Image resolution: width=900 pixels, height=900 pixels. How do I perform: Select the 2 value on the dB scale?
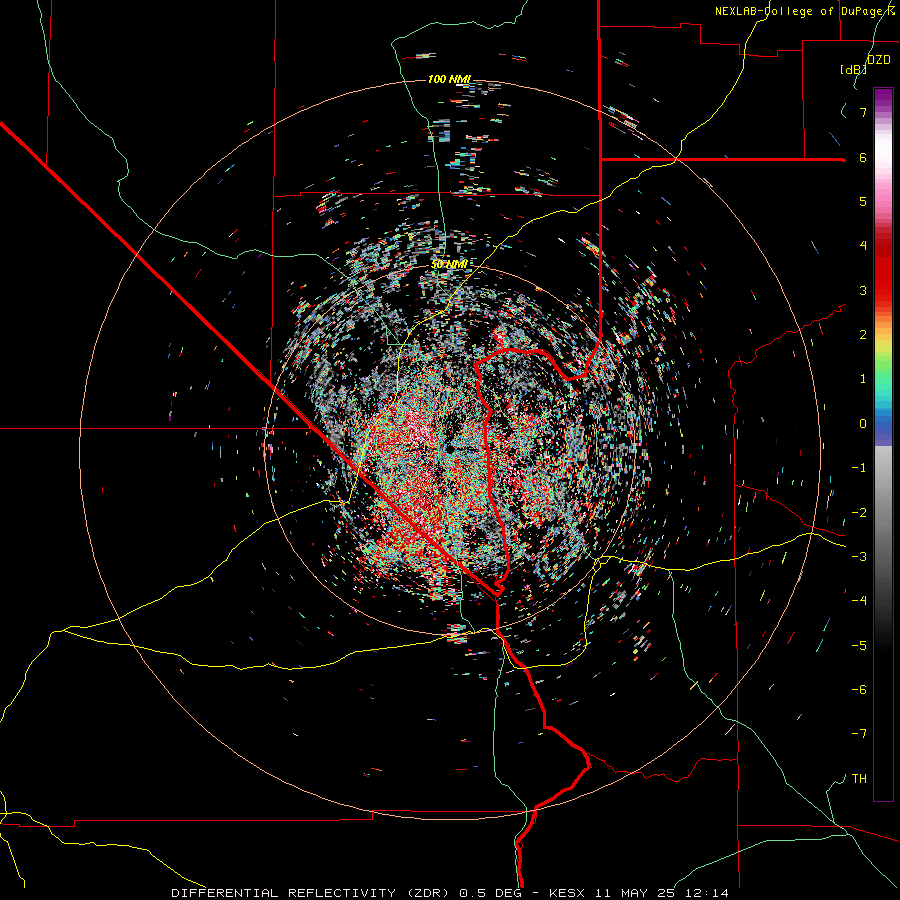coord(863,335)
